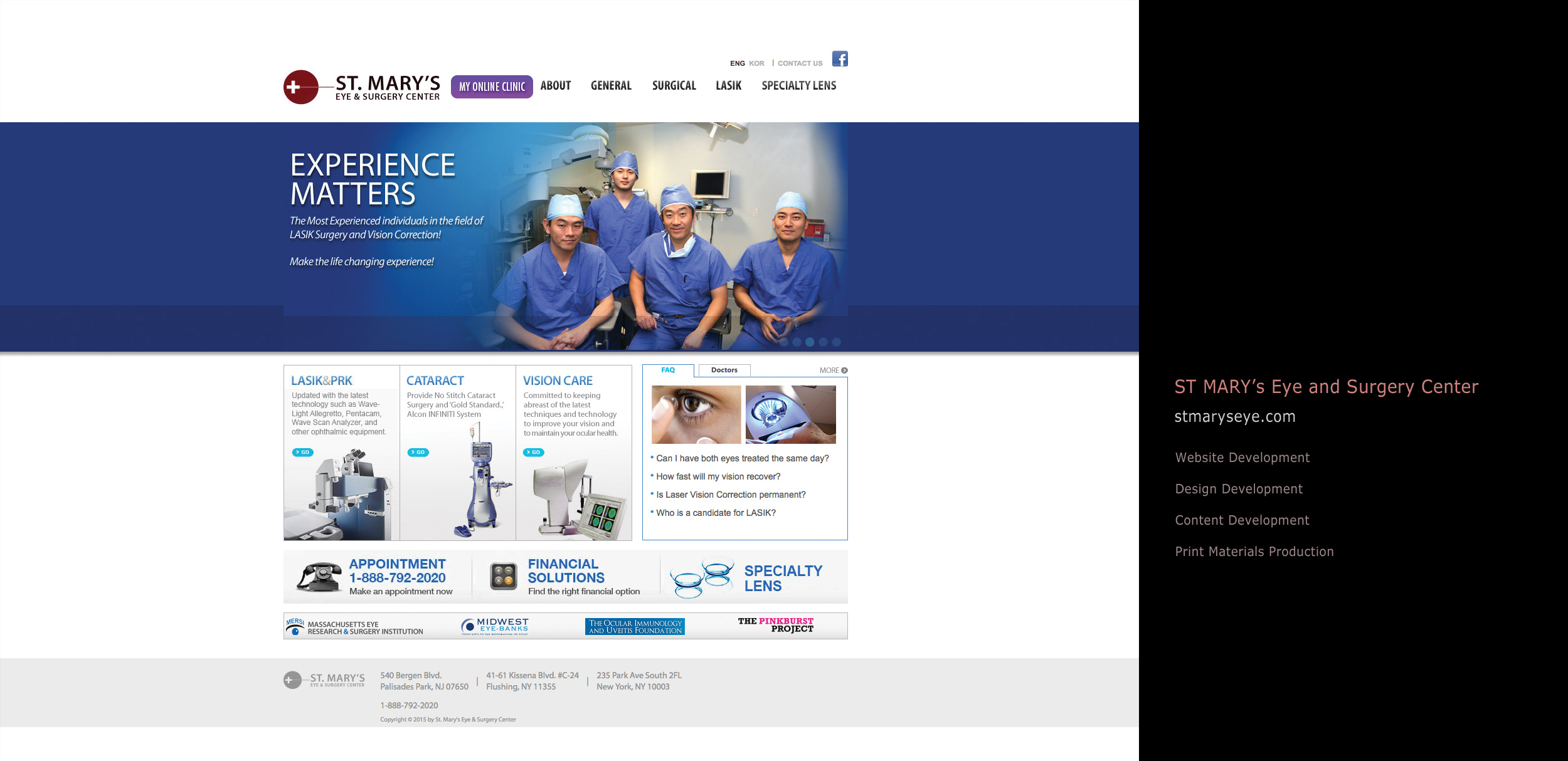This screenshot has height=761, width=1568.
Task: Click the GO arrow under Cataract
Action: pyautogui.click(x=418, y=452)
